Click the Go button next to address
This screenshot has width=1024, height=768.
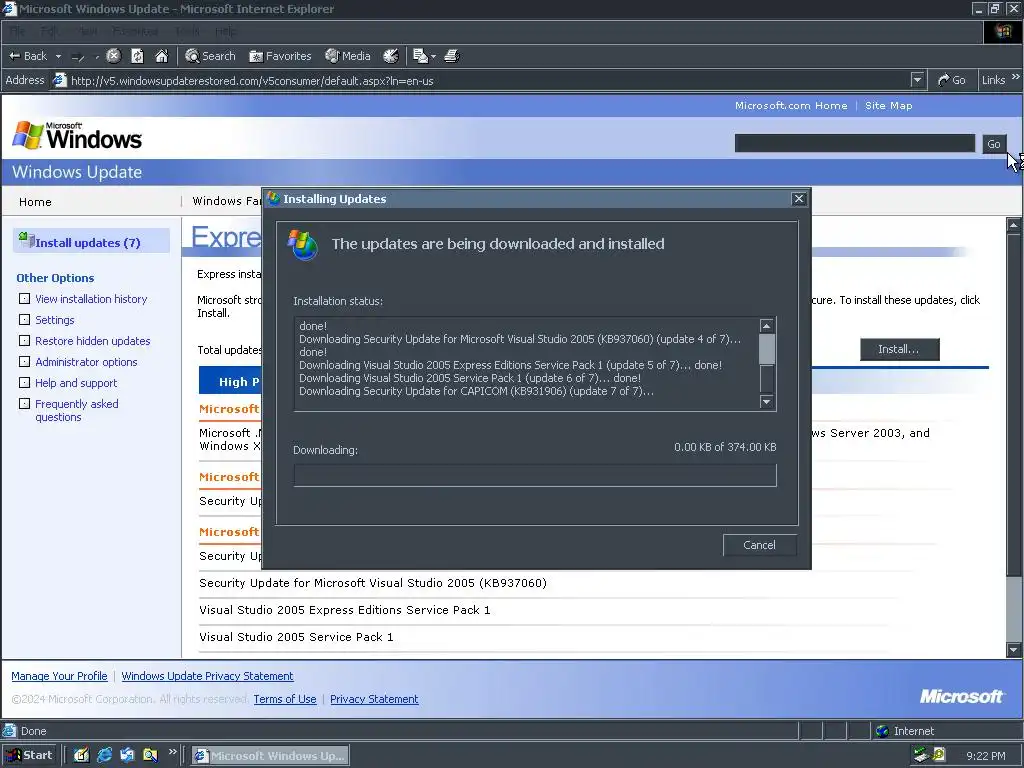coord(952,80)
